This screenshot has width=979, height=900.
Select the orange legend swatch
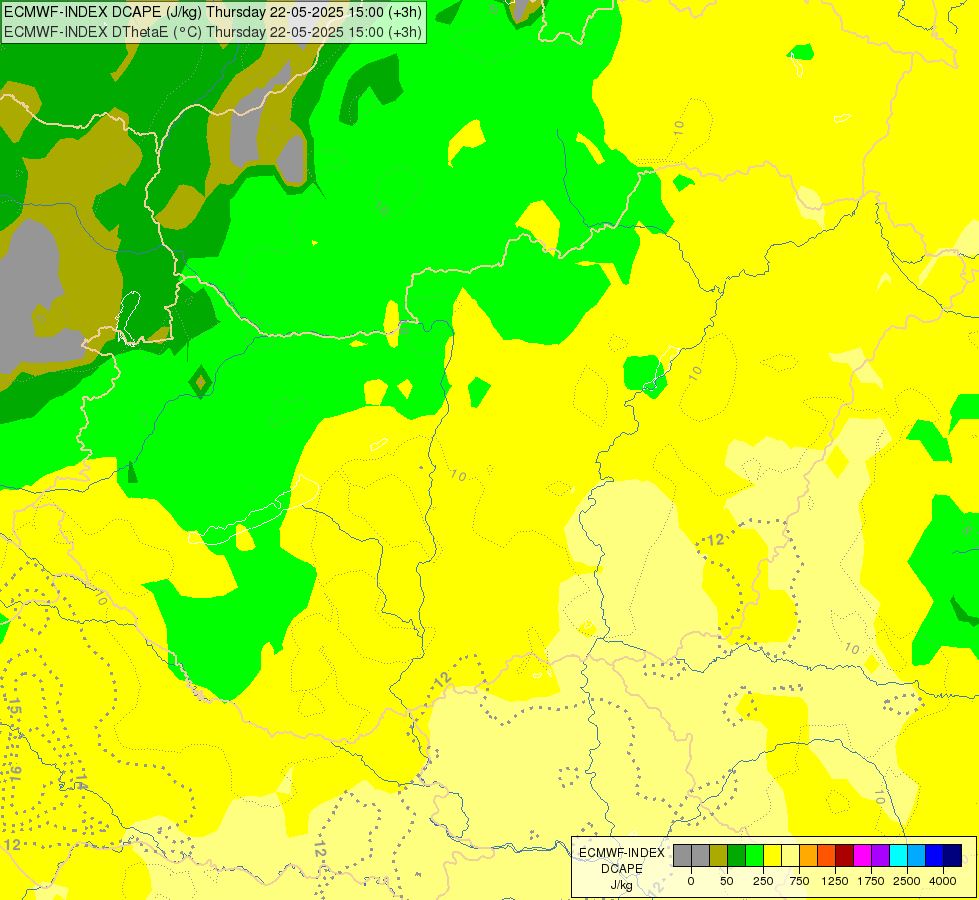tap(809, 855)
